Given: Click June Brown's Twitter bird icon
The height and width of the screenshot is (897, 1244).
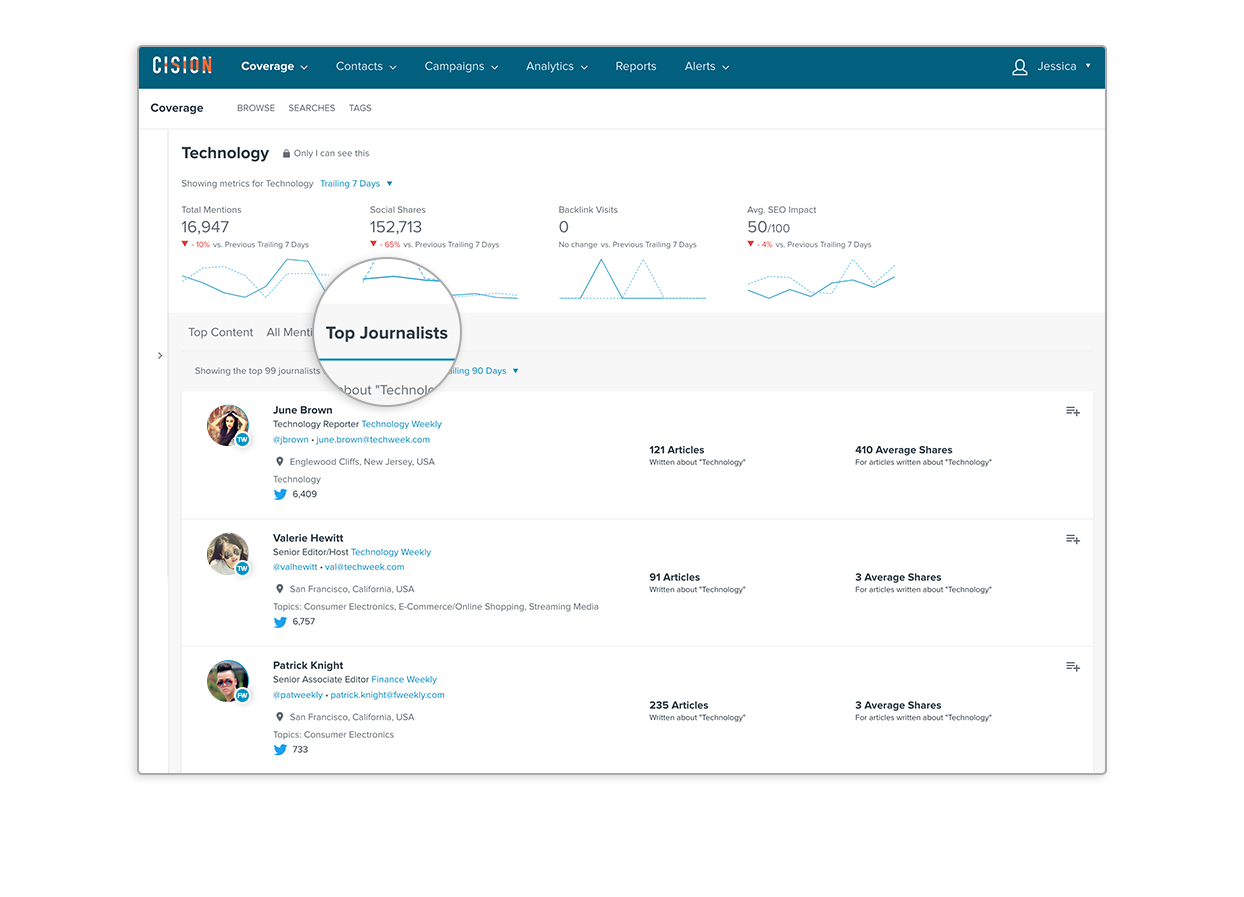Looking at the screenshot, I should [280, 494].
